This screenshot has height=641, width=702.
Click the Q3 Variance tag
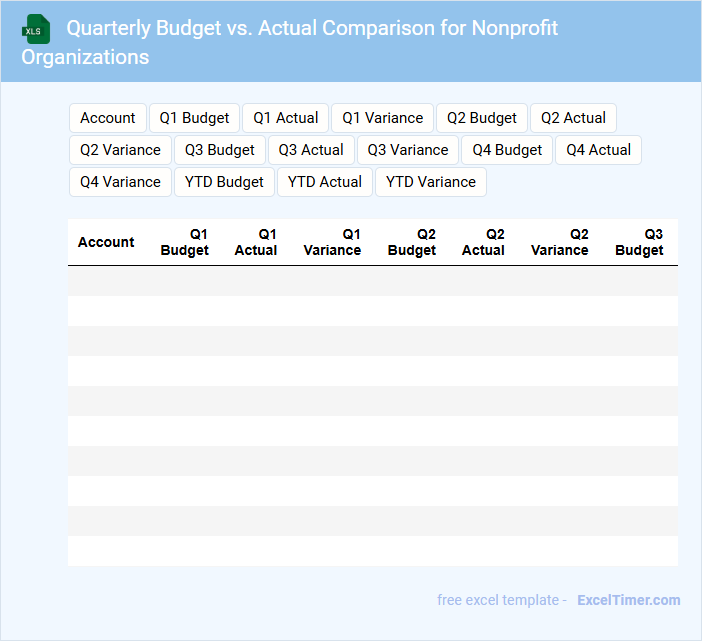click(x=408, y=150)
